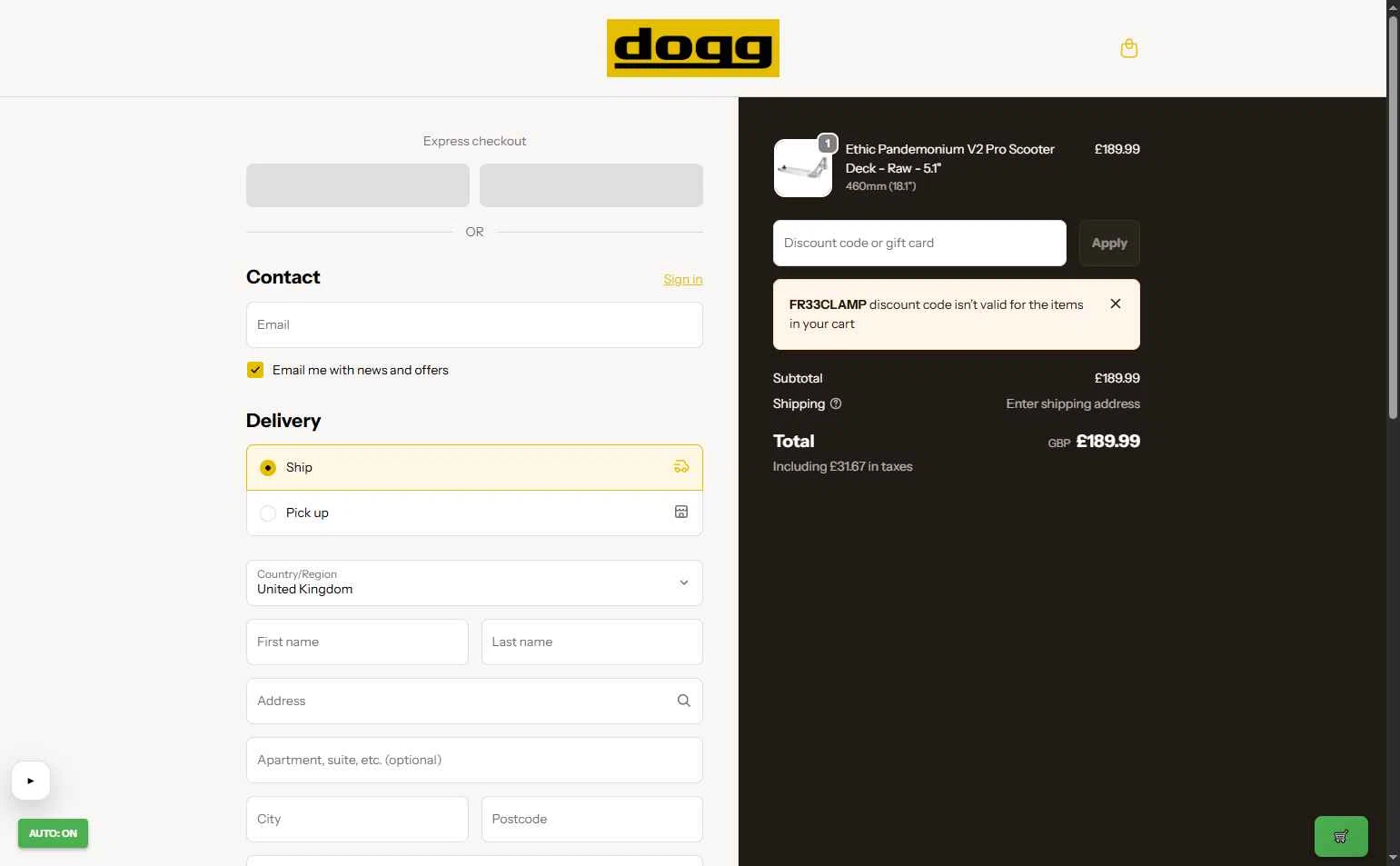Click the store icon on Pick up
Screen dimensions: 1400x866
coord(681,512)
